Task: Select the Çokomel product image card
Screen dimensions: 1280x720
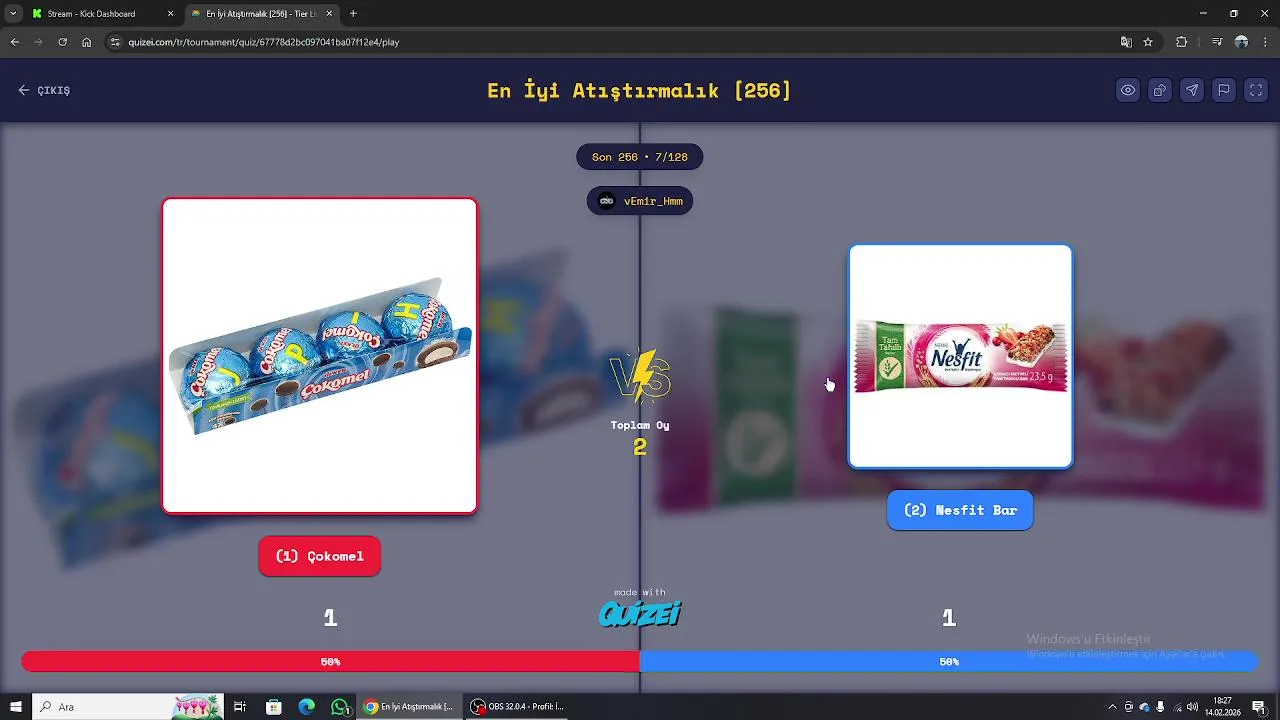Action: tap(320, 356)
